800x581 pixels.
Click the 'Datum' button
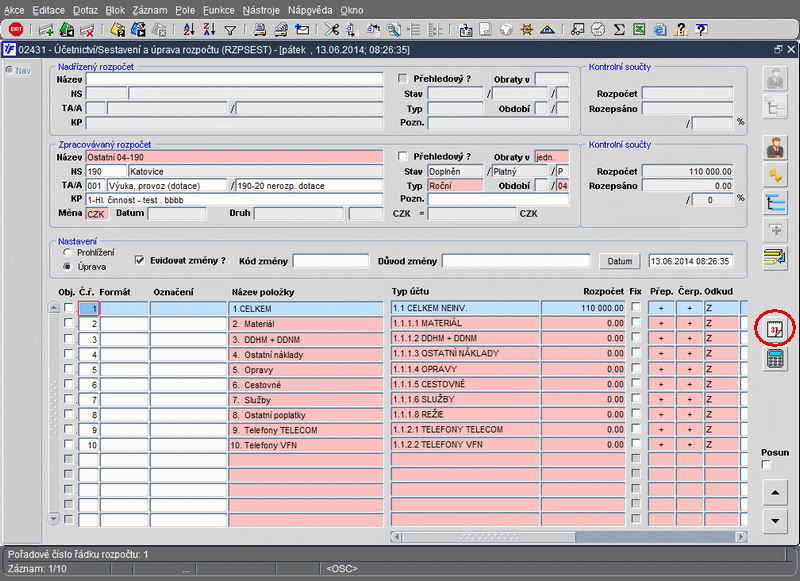tap(620, 261)
